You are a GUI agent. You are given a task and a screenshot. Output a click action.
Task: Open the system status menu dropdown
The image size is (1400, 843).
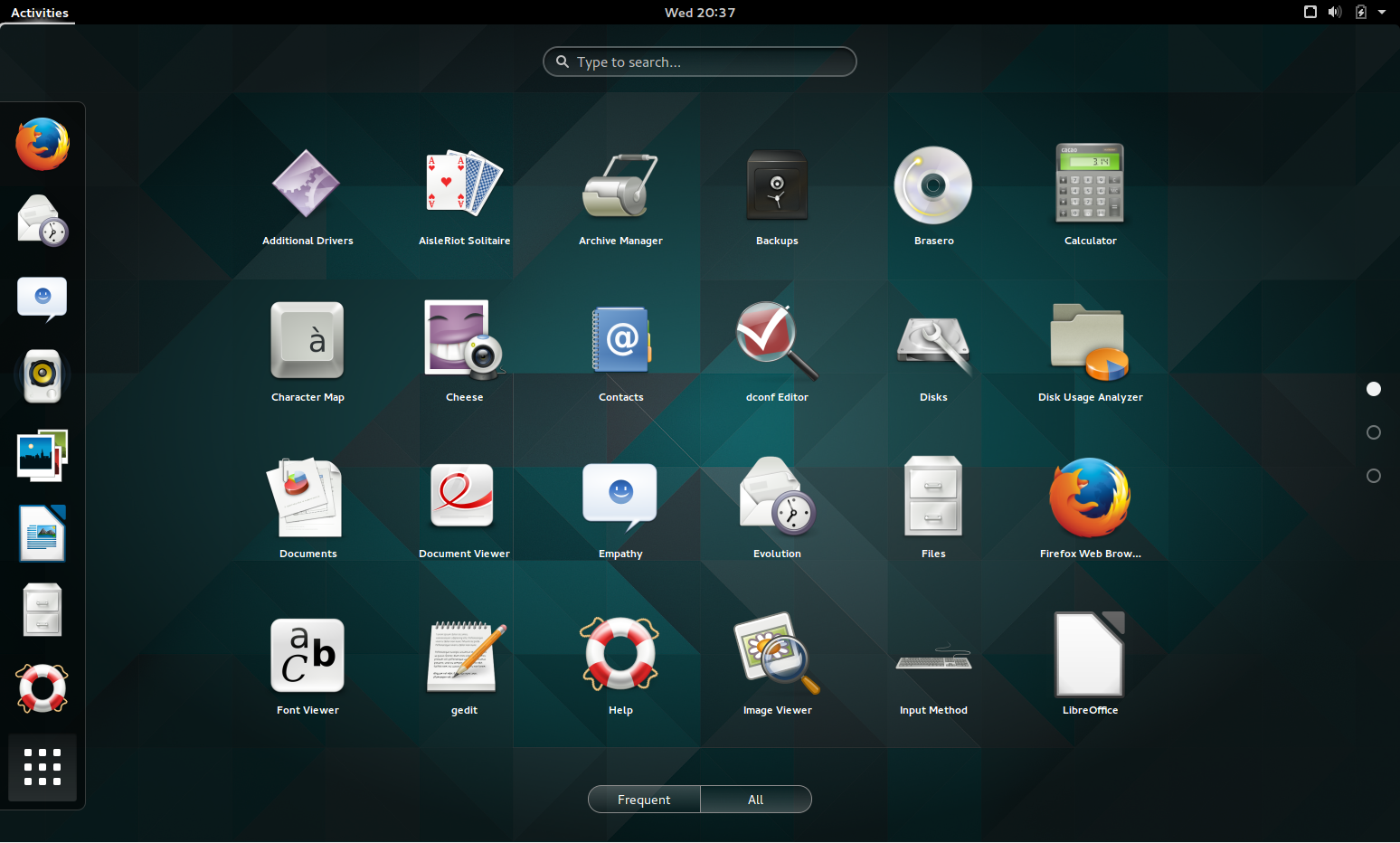1348,12
